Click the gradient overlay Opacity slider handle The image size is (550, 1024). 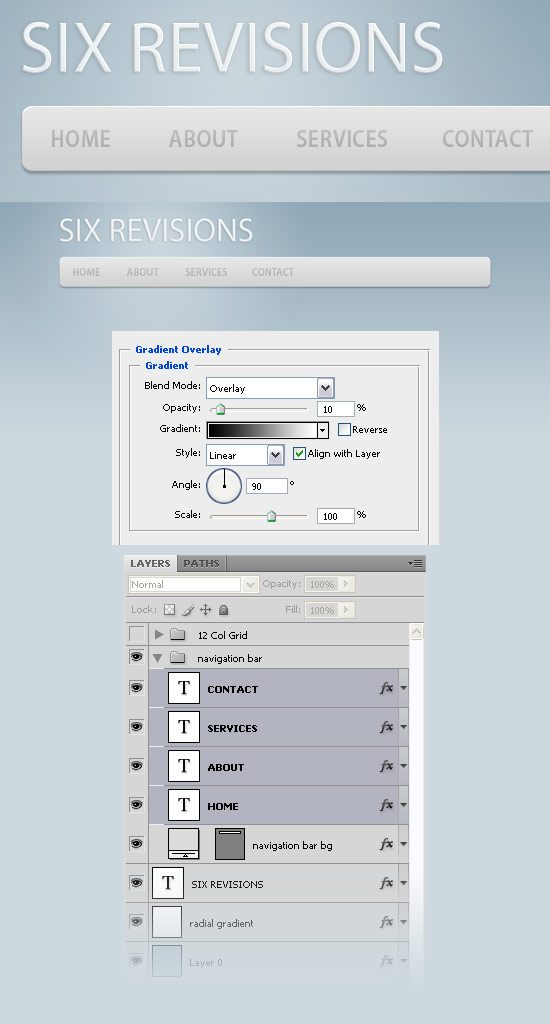coord(220,409)
